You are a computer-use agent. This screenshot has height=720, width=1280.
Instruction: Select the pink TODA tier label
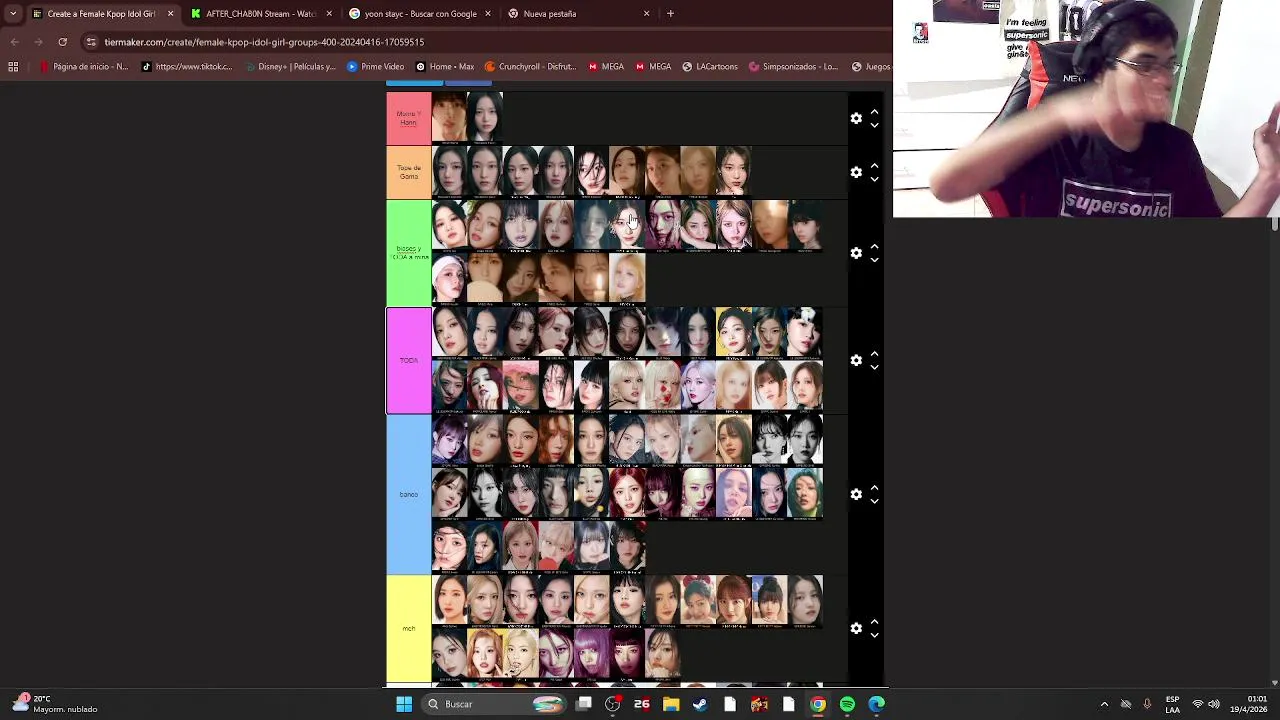(409, 360)
